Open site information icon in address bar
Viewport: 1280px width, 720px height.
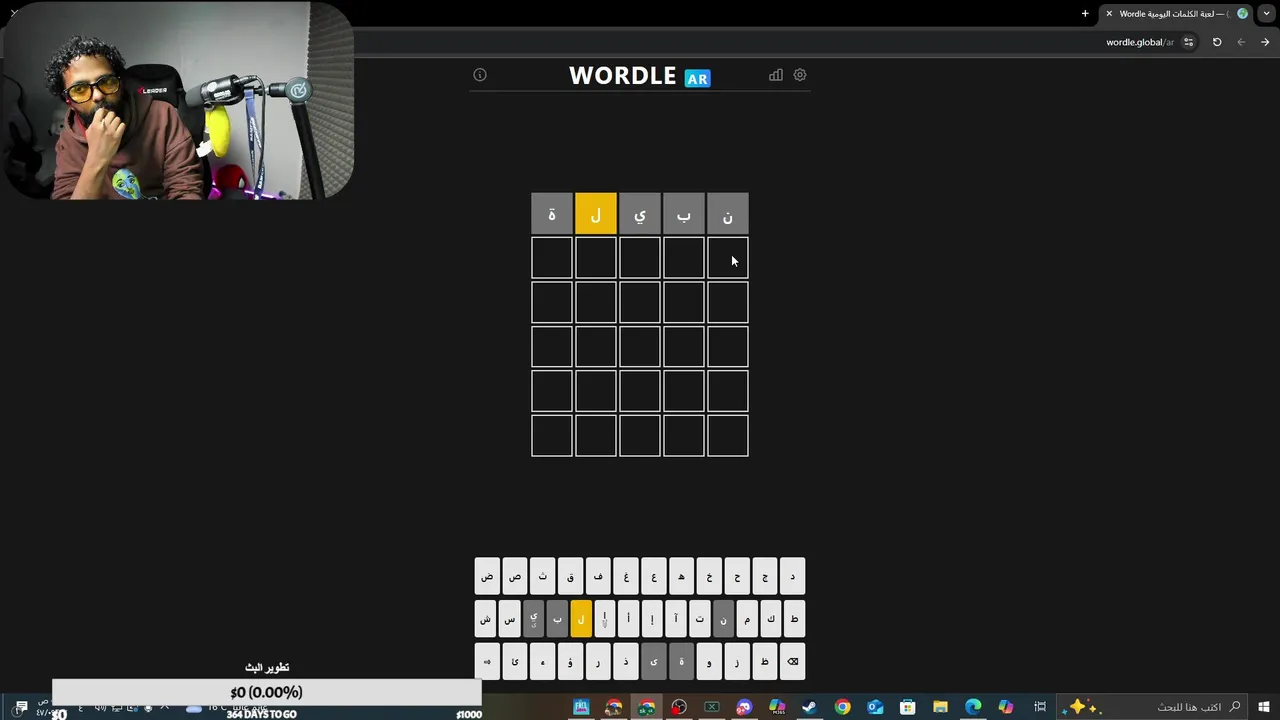1188,42
